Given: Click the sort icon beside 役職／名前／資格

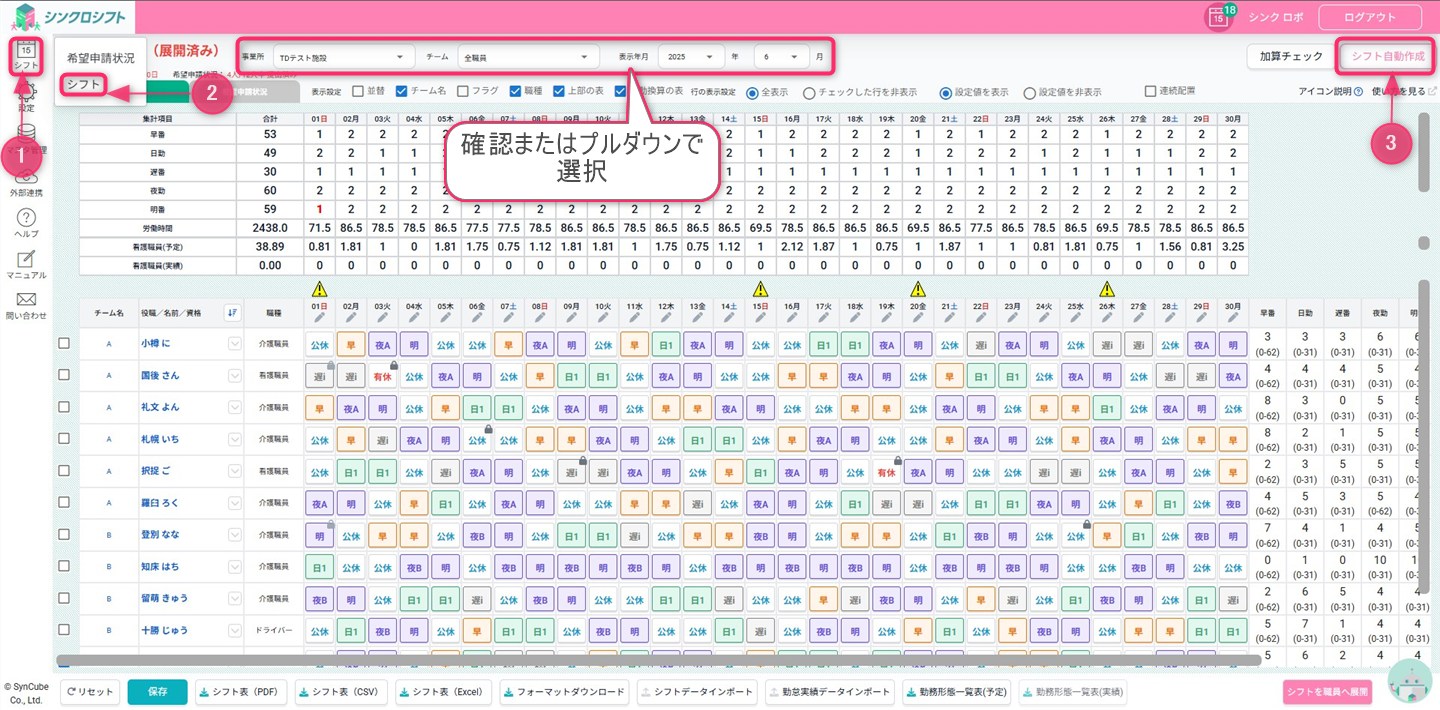Looking at the screenshot, I should pyautogui.click(x=233, y=313).
